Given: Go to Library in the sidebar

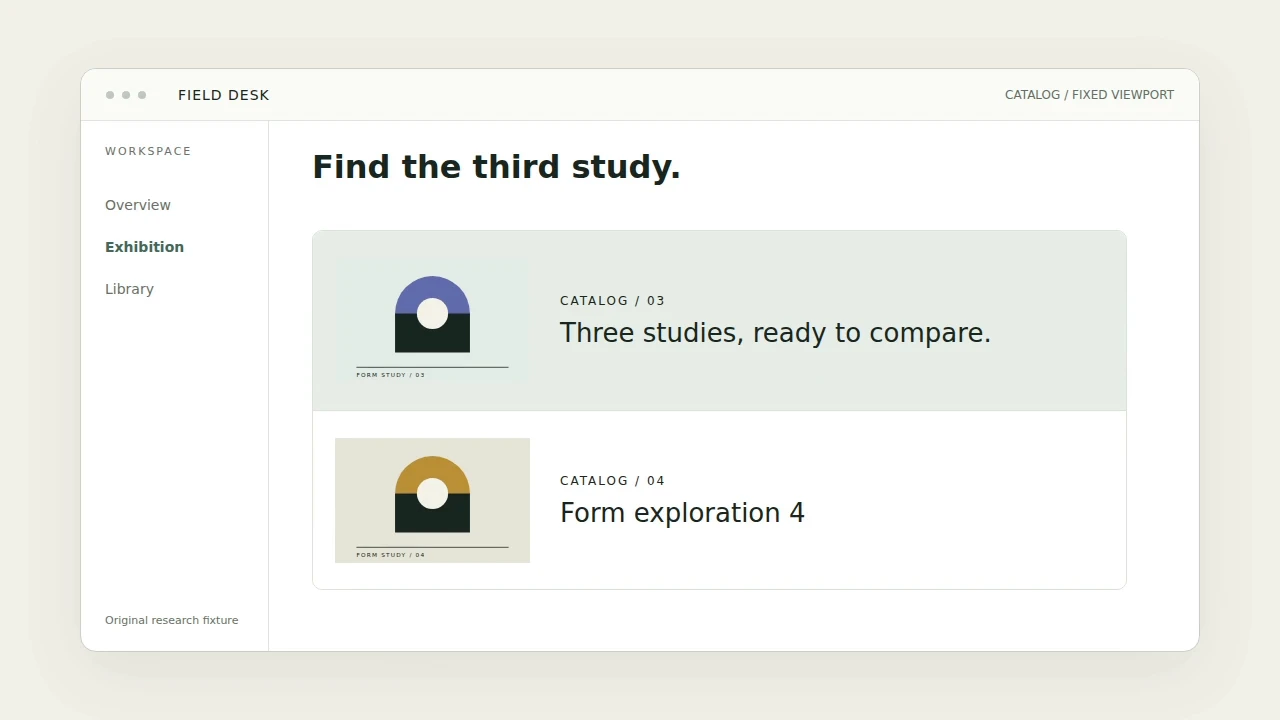Looking at the screenshot, I should tap(129, 289).
